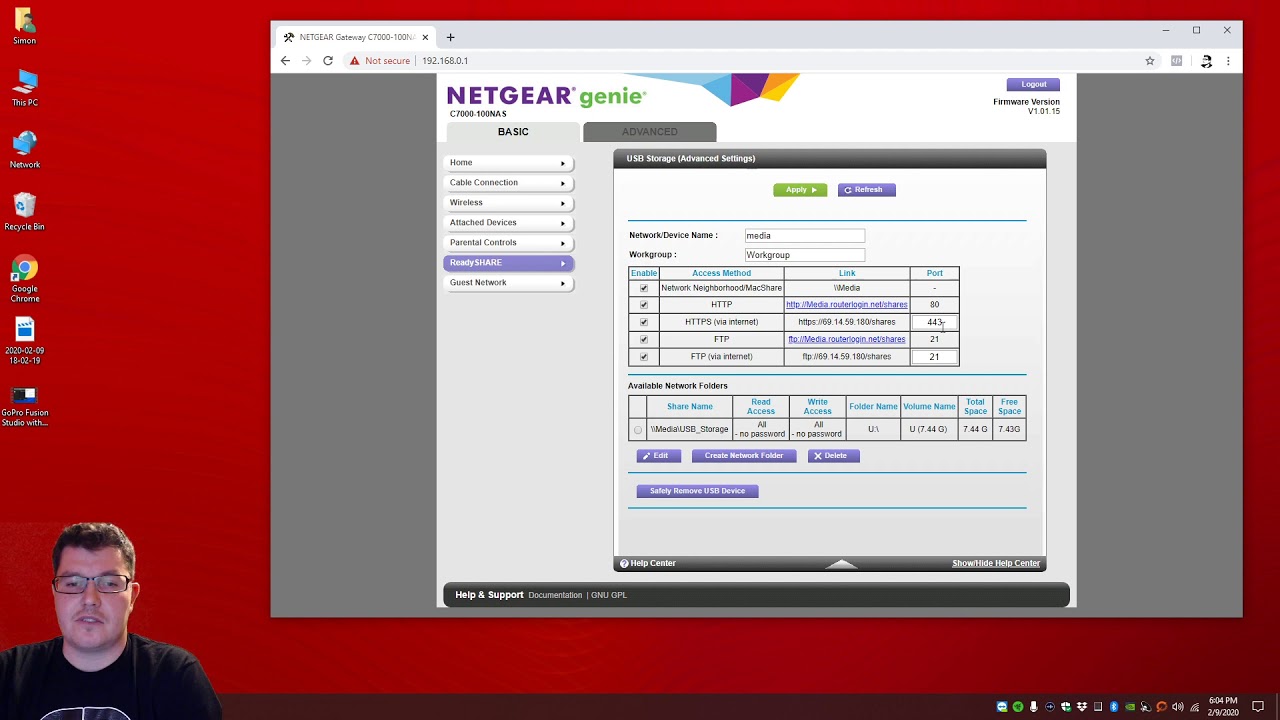Open the HTTP Media.routerlogin.net/shares link

847,305
